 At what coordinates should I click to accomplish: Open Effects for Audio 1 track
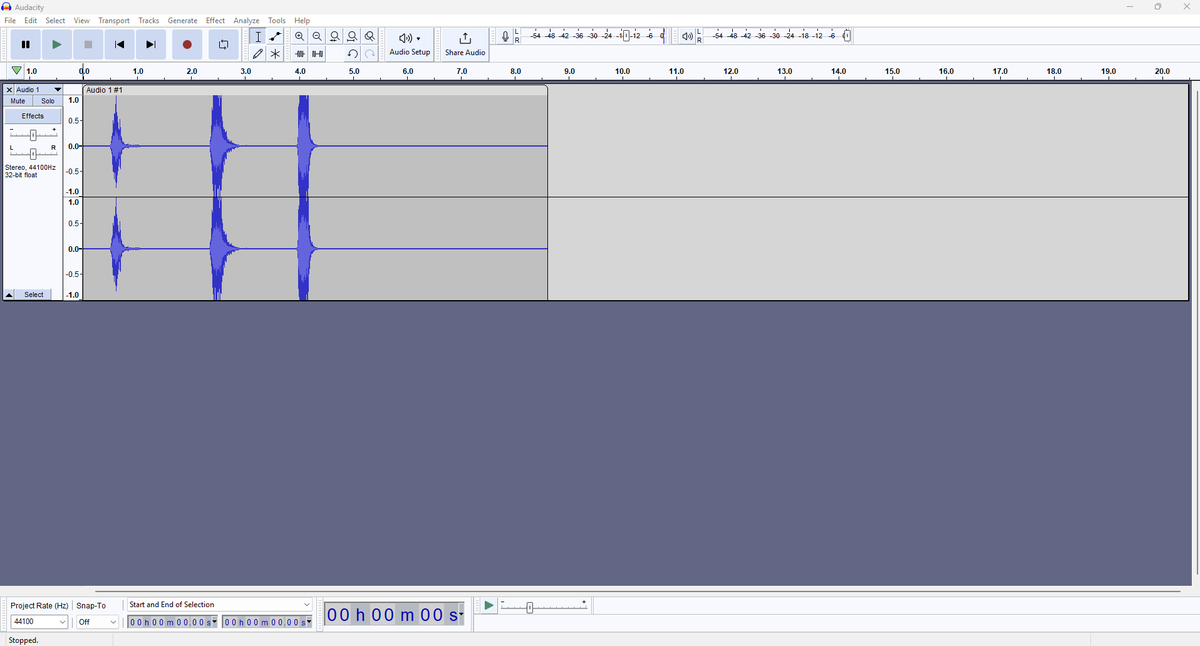tap(33, 116)
